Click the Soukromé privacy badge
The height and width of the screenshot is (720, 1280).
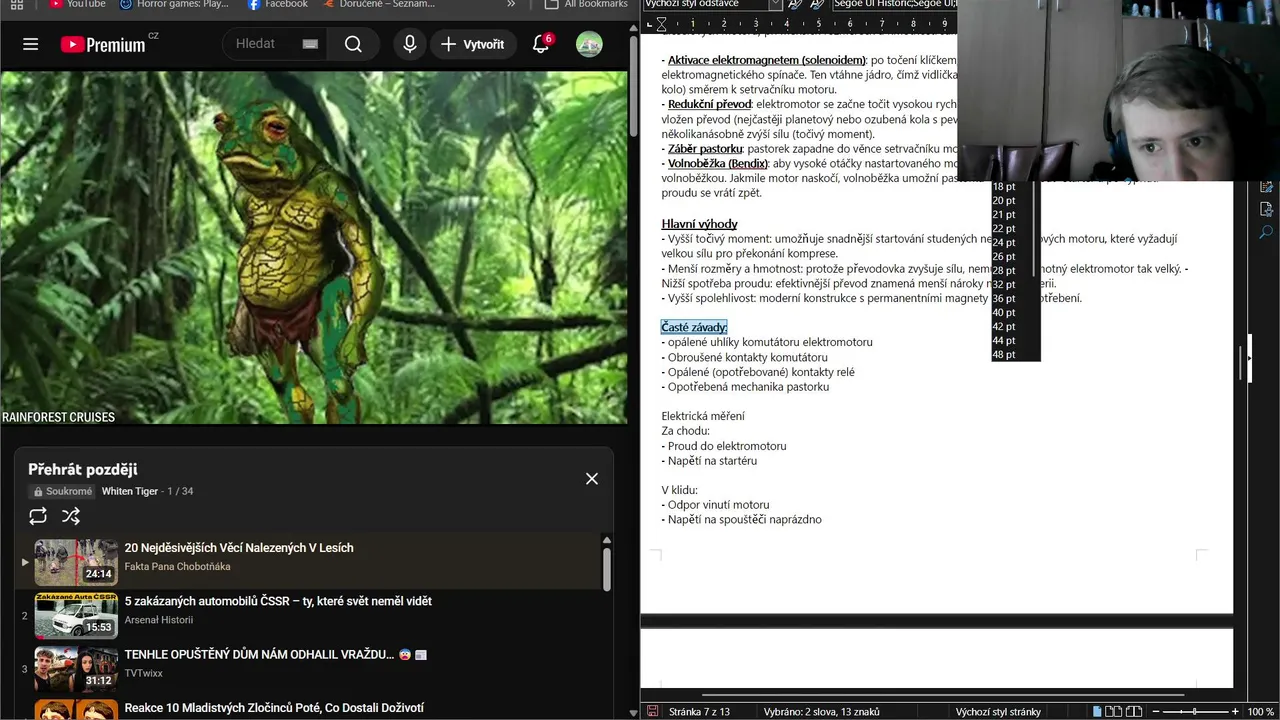coord(62,491)
